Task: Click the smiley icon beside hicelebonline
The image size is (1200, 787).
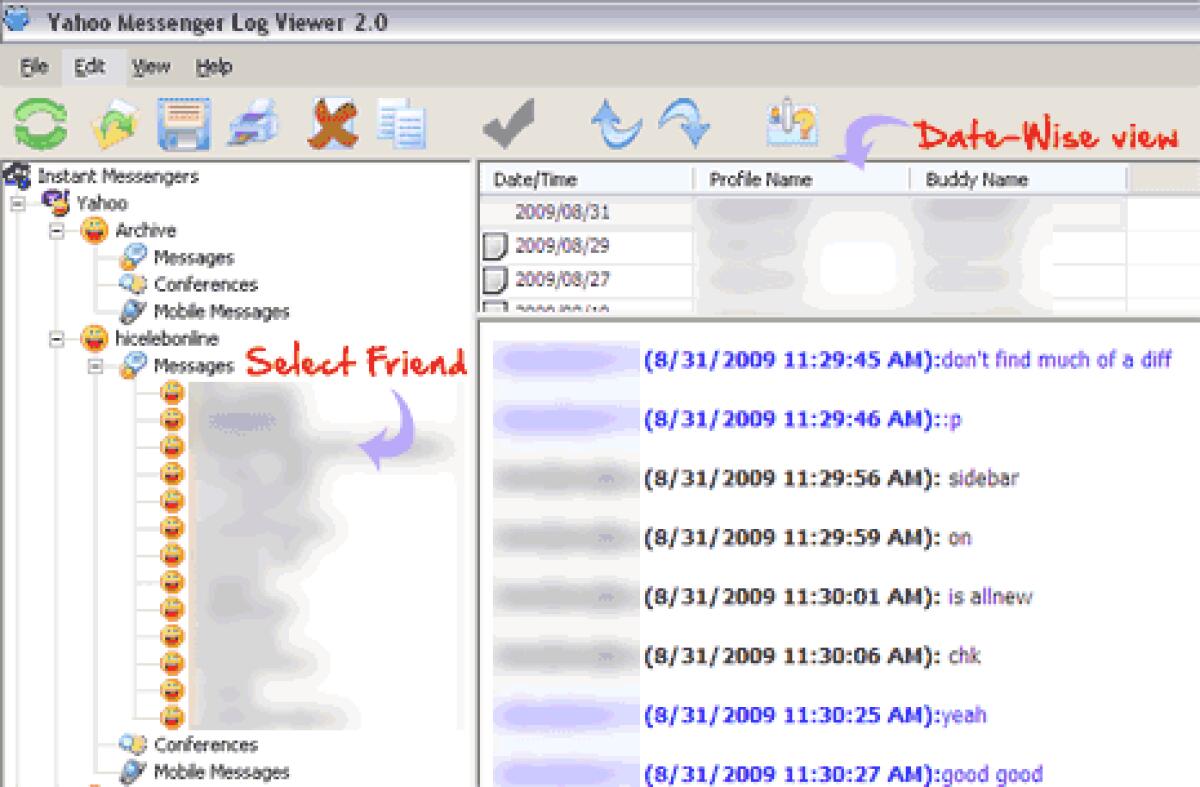Action: pos(93,339)
